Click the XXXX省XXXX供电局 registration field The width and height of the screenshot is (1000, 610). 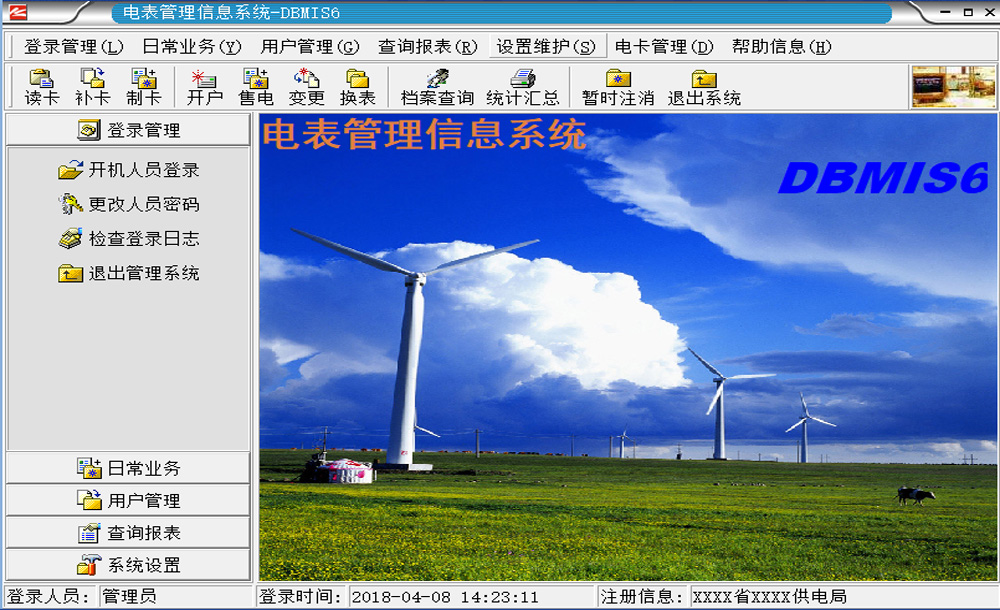tap(844, 597)
